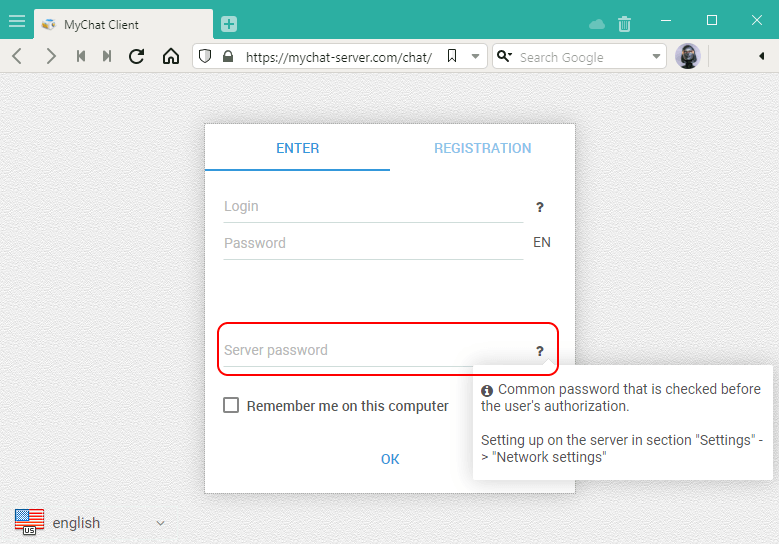Click the Server password help icon
The height and width of the screenshot is (544, 779).
tap(540, 351)
